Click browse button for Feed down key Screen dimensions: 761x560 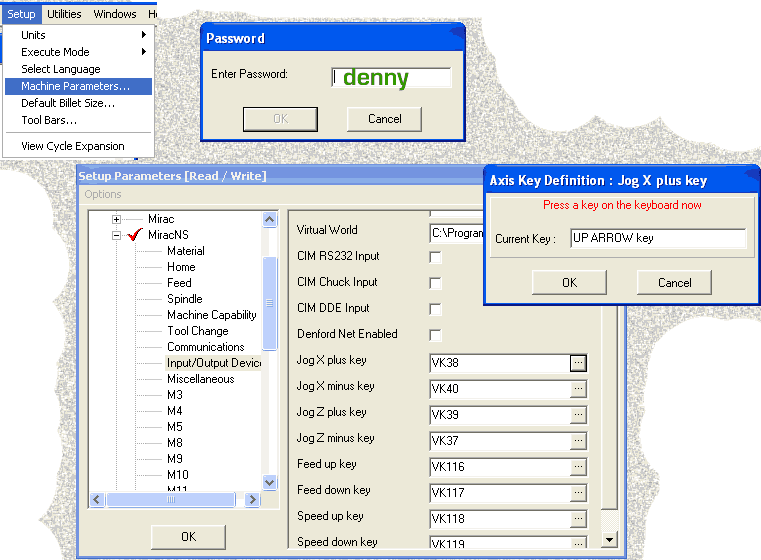click(578, 492)
